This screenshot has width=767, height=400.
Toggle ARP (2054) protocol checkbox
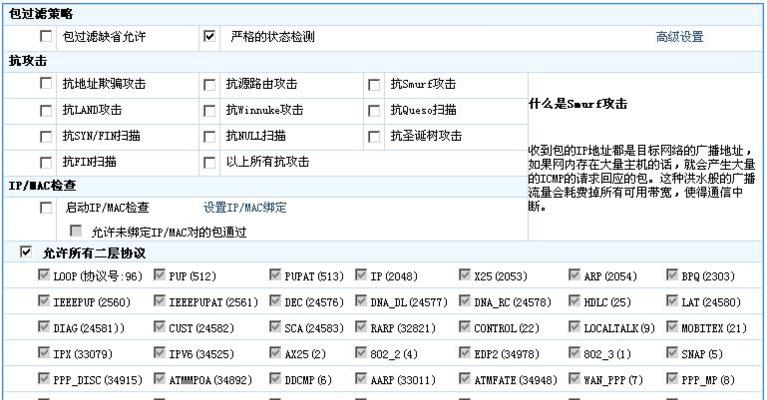click(x=574, y=275)
